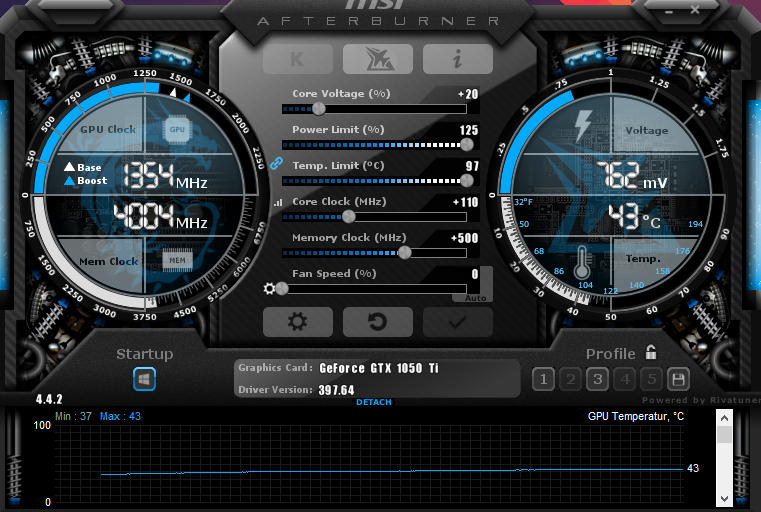Click the Max : 43 graph label
The image size is (761, 512).
tap(120, 416)
